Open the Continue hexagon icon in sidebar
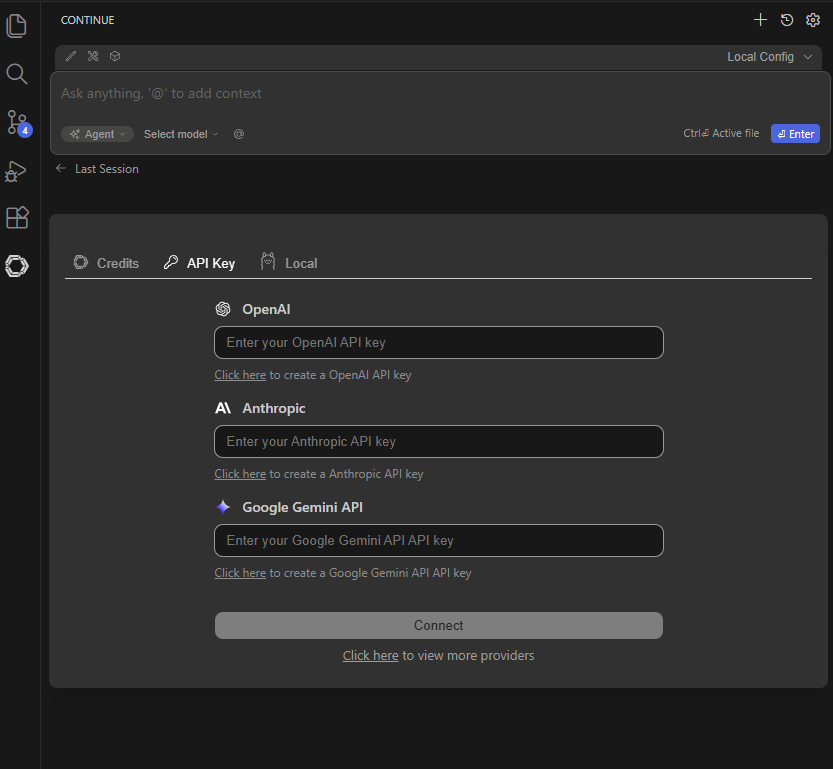 click(x=16, y=266)
